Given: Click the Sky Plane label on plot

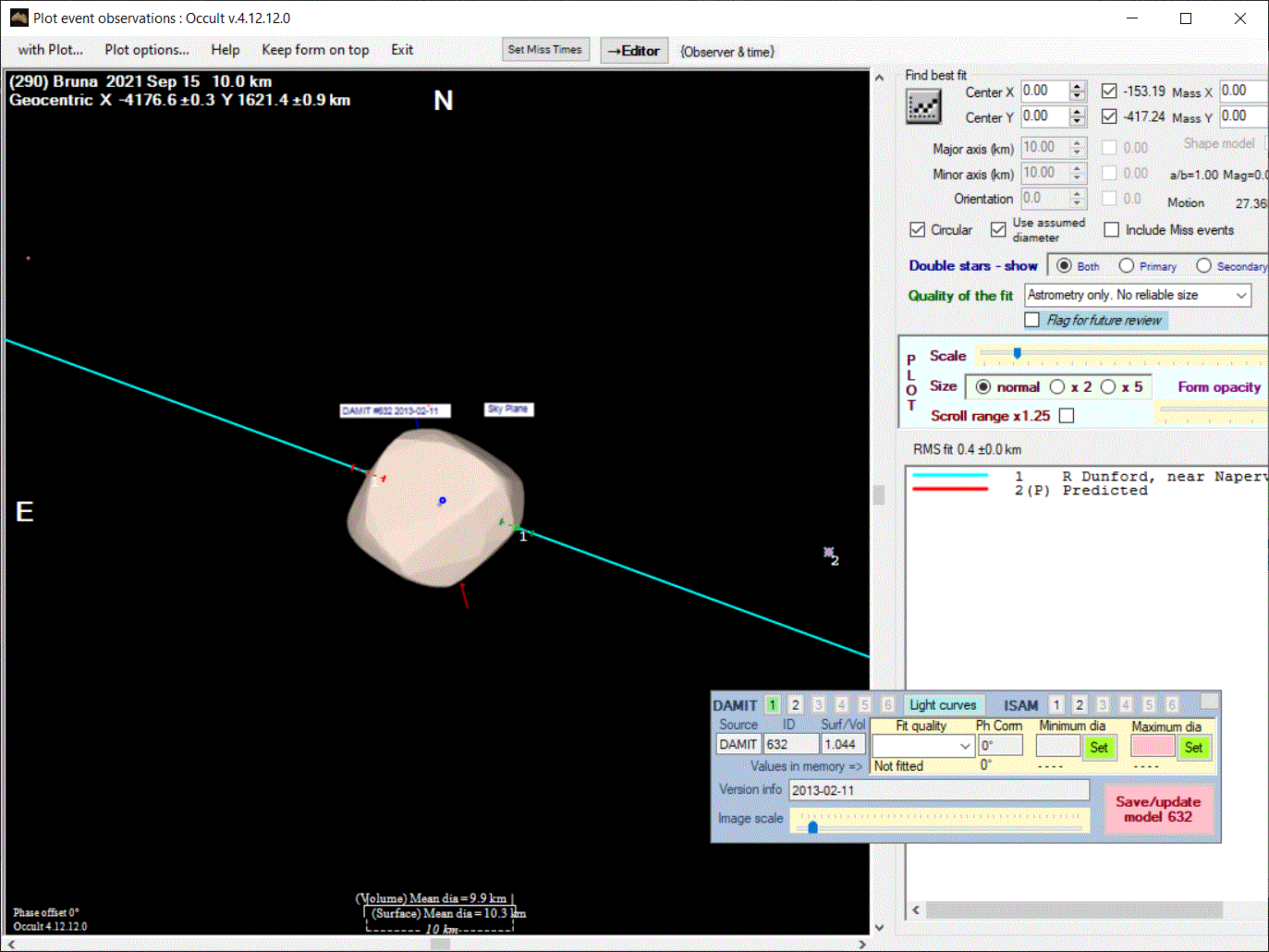Looking at the screenshot, I should [x=508, y=409].
